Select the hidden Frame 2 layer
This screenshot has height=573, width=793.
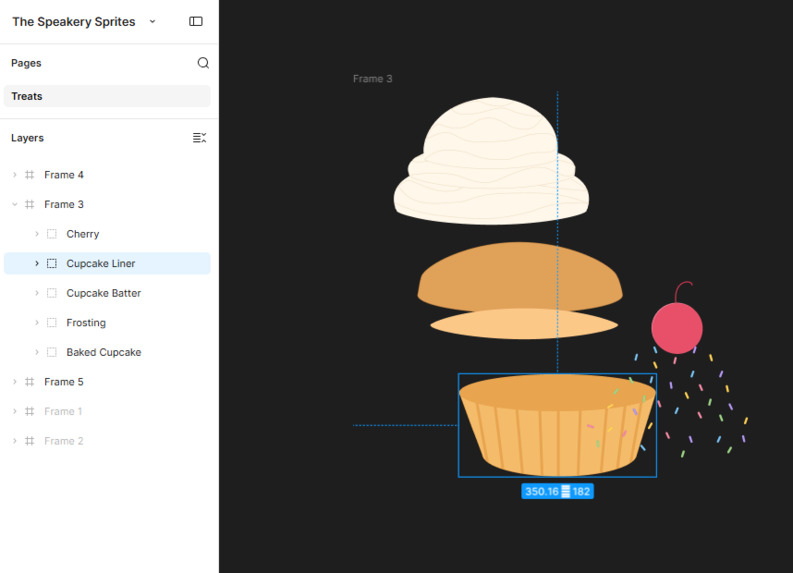pyautogui.click(x=107, y=441)
